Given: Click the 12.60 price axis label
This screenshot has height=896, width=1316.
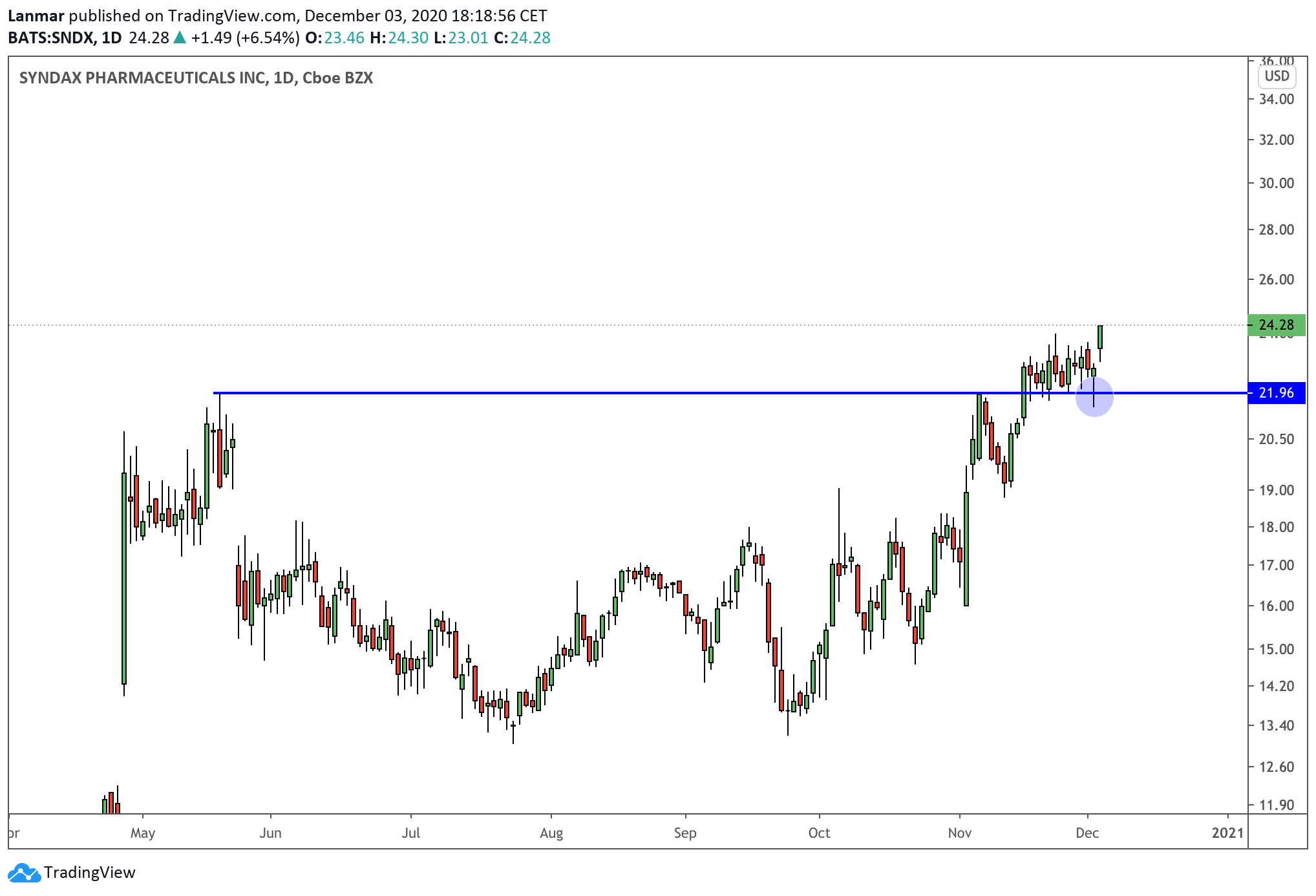Looking at the screenshot, I should tap(1276, 767).
